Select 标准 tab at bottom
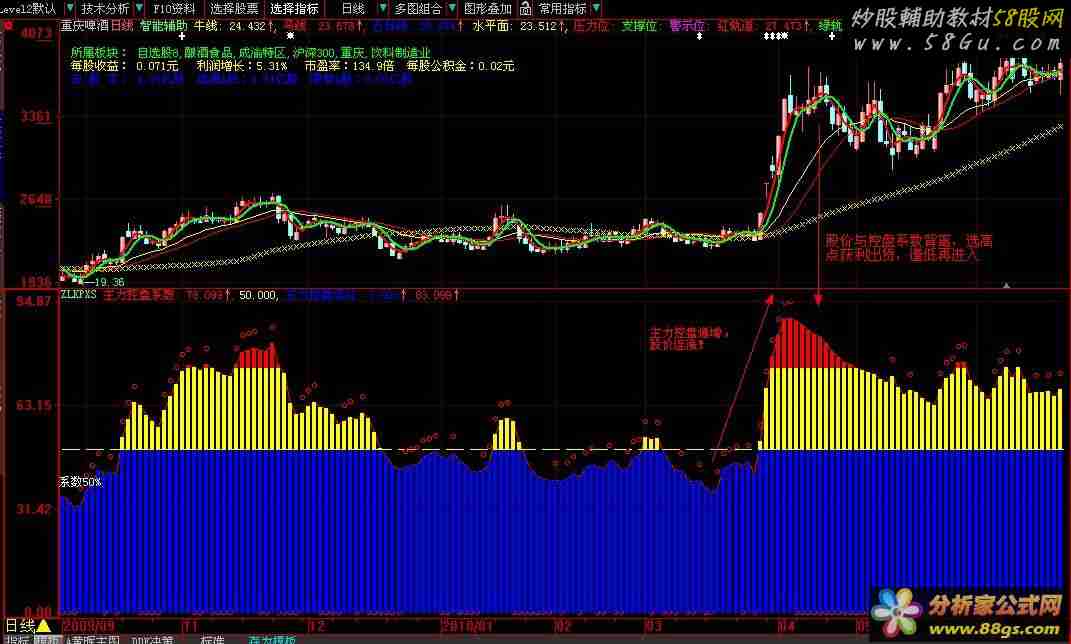 [x=212, y=640]
